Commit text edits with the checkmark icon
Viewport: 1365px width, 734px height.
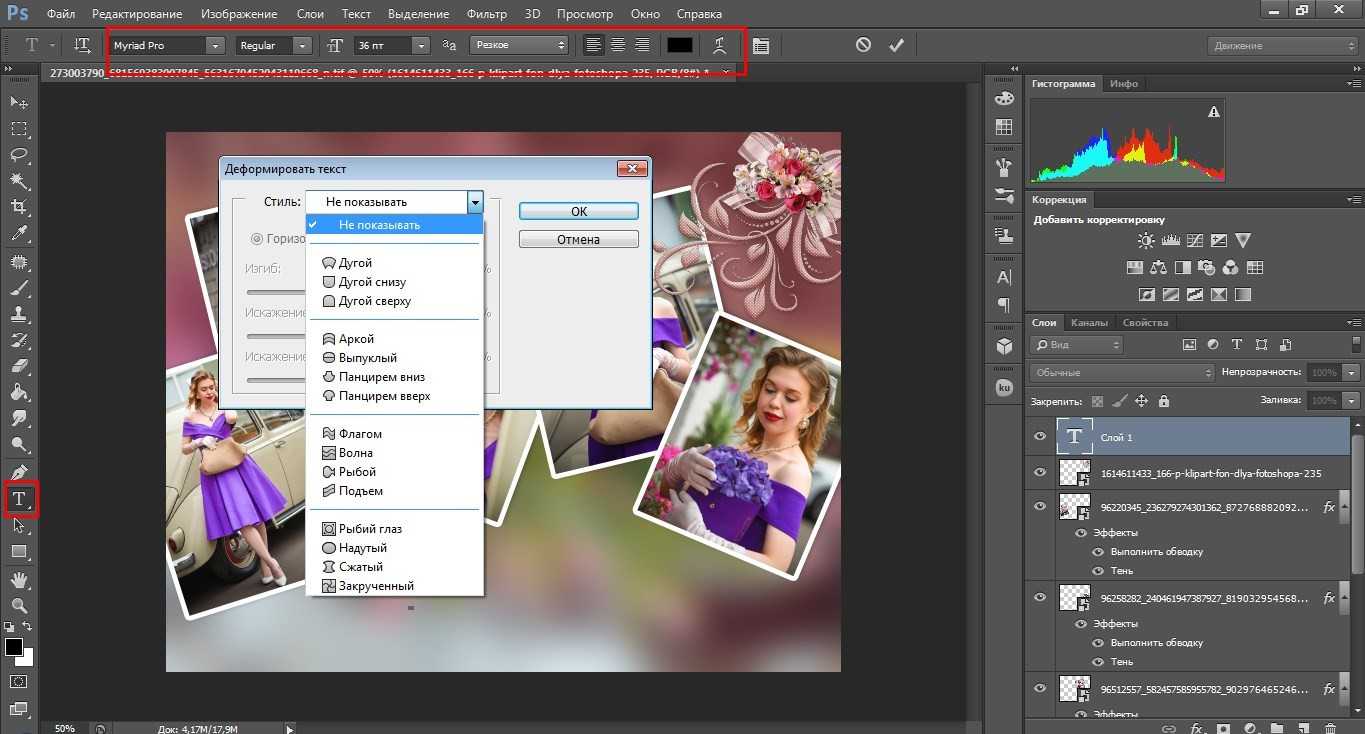[896, 45]
